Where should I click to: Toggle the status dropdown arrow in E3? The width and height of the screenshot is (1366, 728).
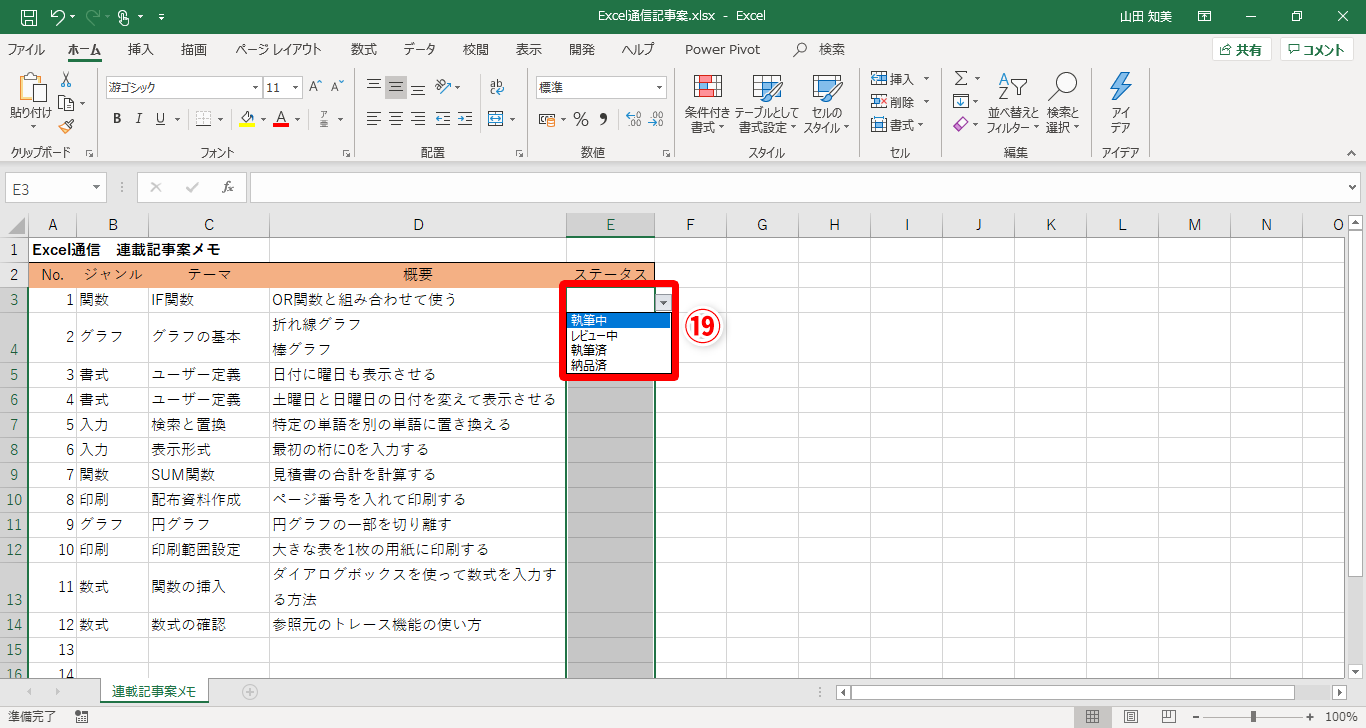(664, 301)
